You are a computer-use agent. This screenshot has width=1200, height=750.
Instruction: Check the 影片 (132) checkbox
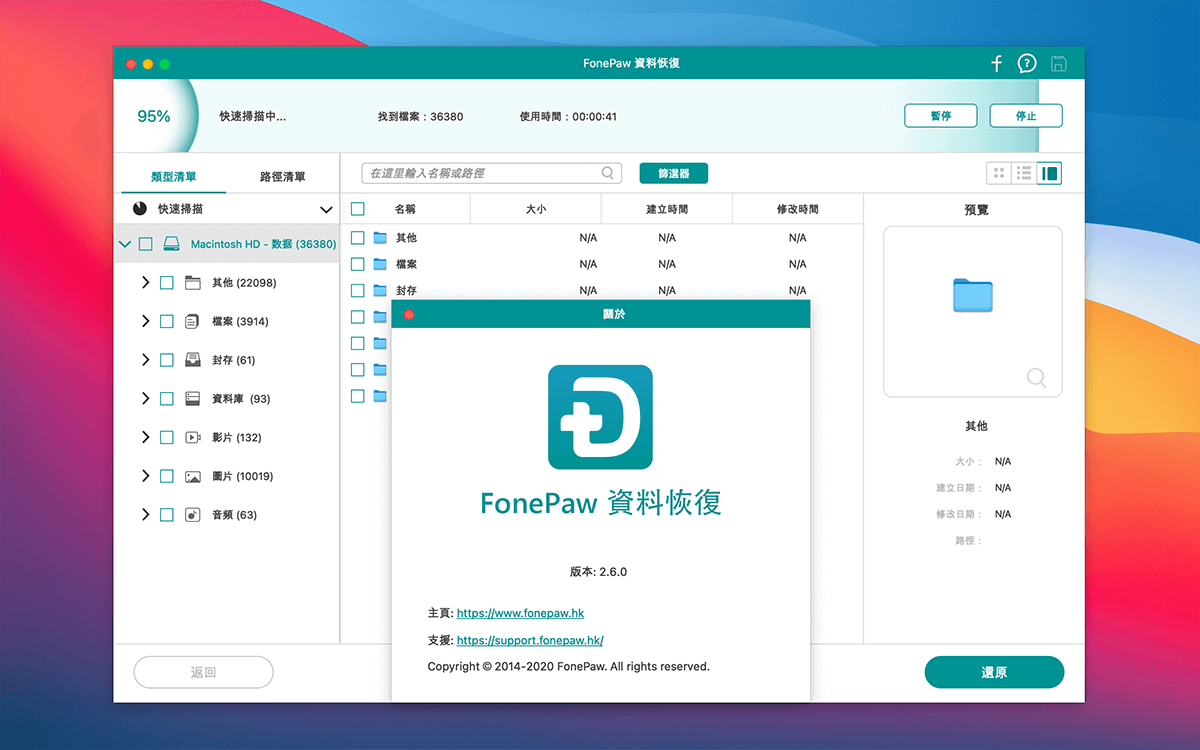pyautogui.click(x=167, y=438)
